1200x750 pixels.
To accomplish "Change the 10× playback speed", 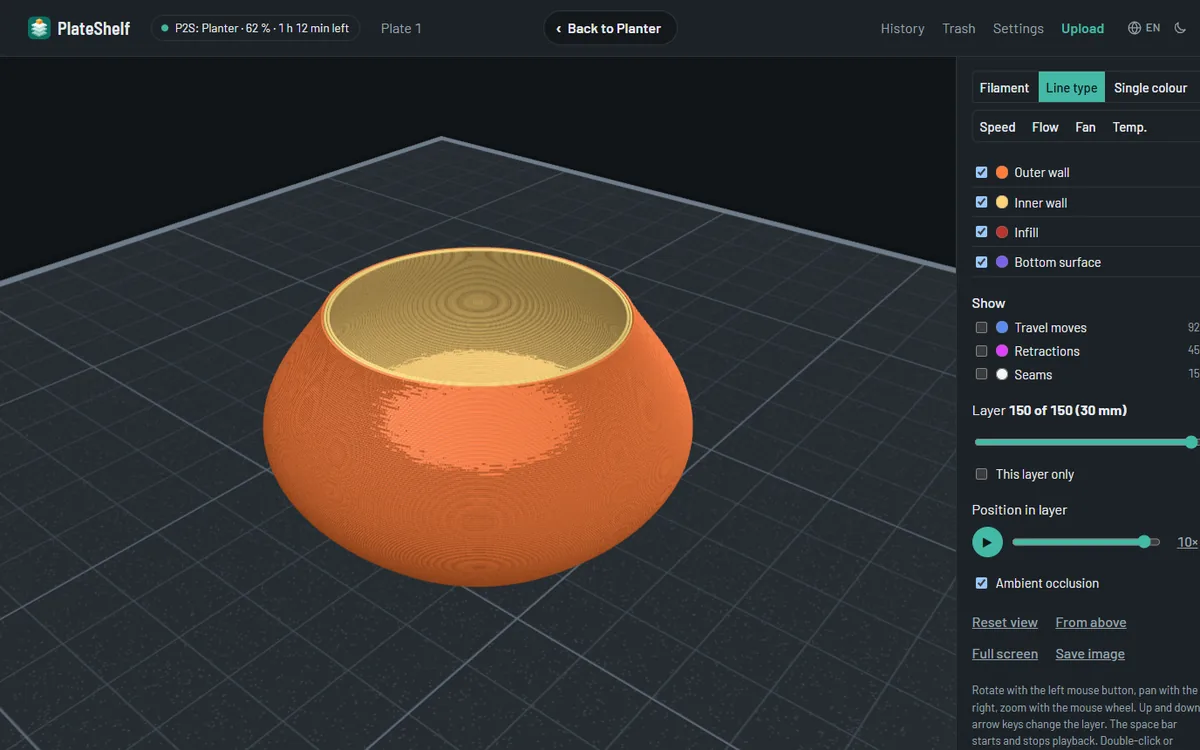I will coord(1187,542).
